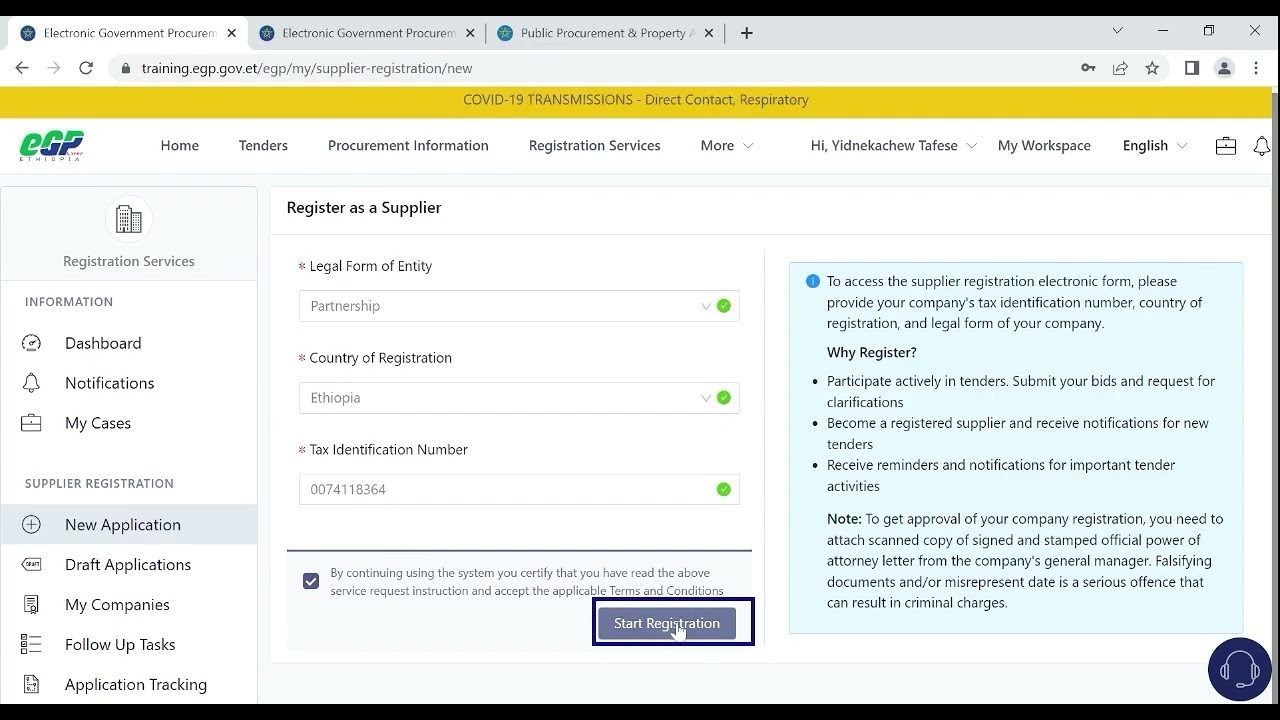1280x720 pixels.
Task: Click the New Application plus icon
Action: pyautogui.click(x=32, y=525)
